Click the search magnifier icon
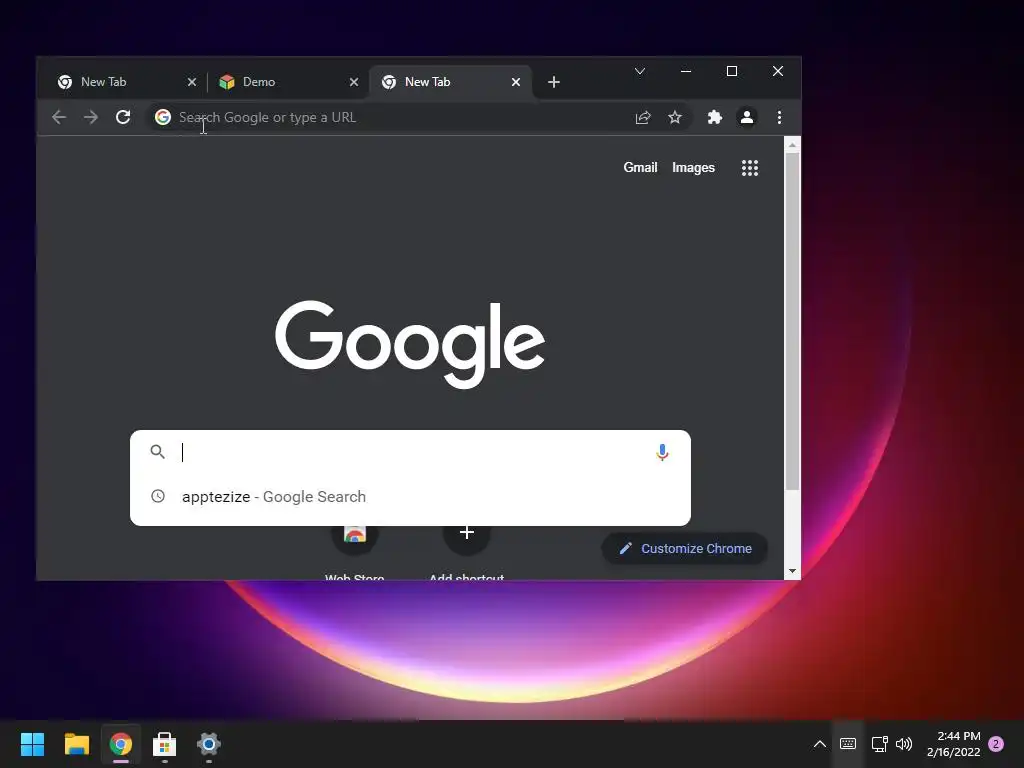 pos(157,451)
